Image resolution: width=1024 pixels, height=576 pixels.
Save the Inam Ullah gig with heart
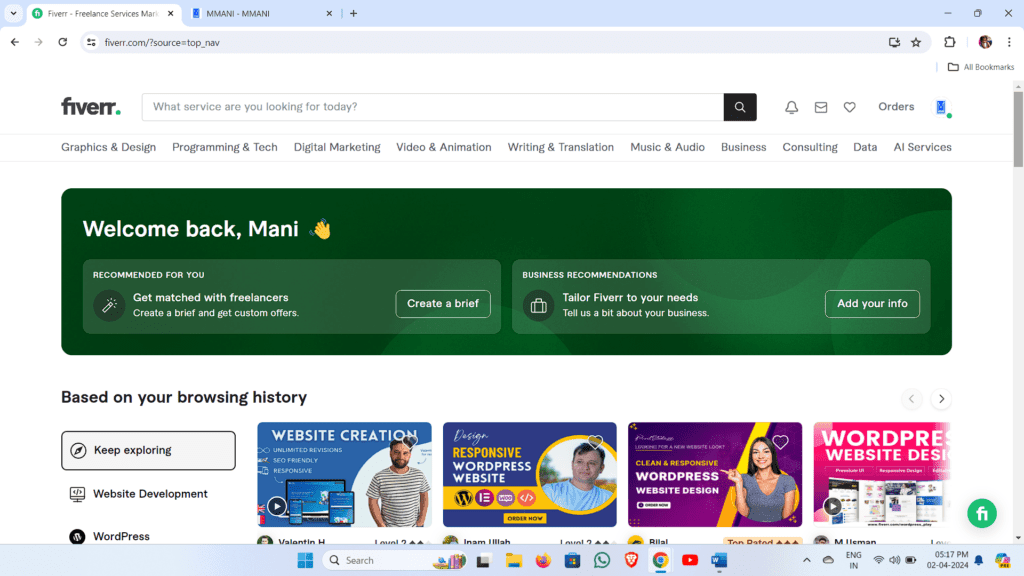coord(595,441)
